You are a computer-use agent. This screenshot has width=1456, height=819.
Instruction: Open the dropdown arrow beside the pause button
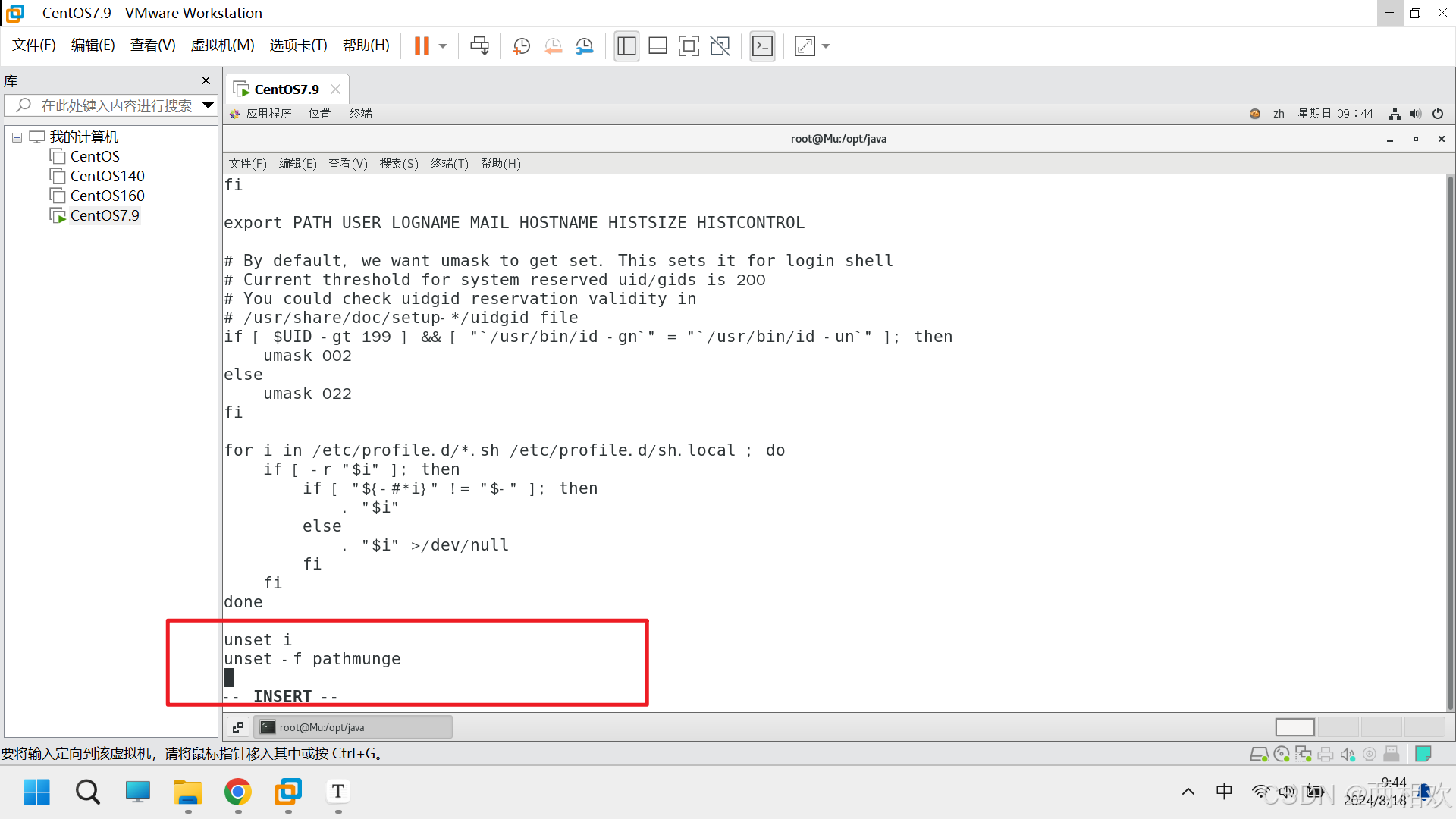pyautogui.click(x=443, y=46)
